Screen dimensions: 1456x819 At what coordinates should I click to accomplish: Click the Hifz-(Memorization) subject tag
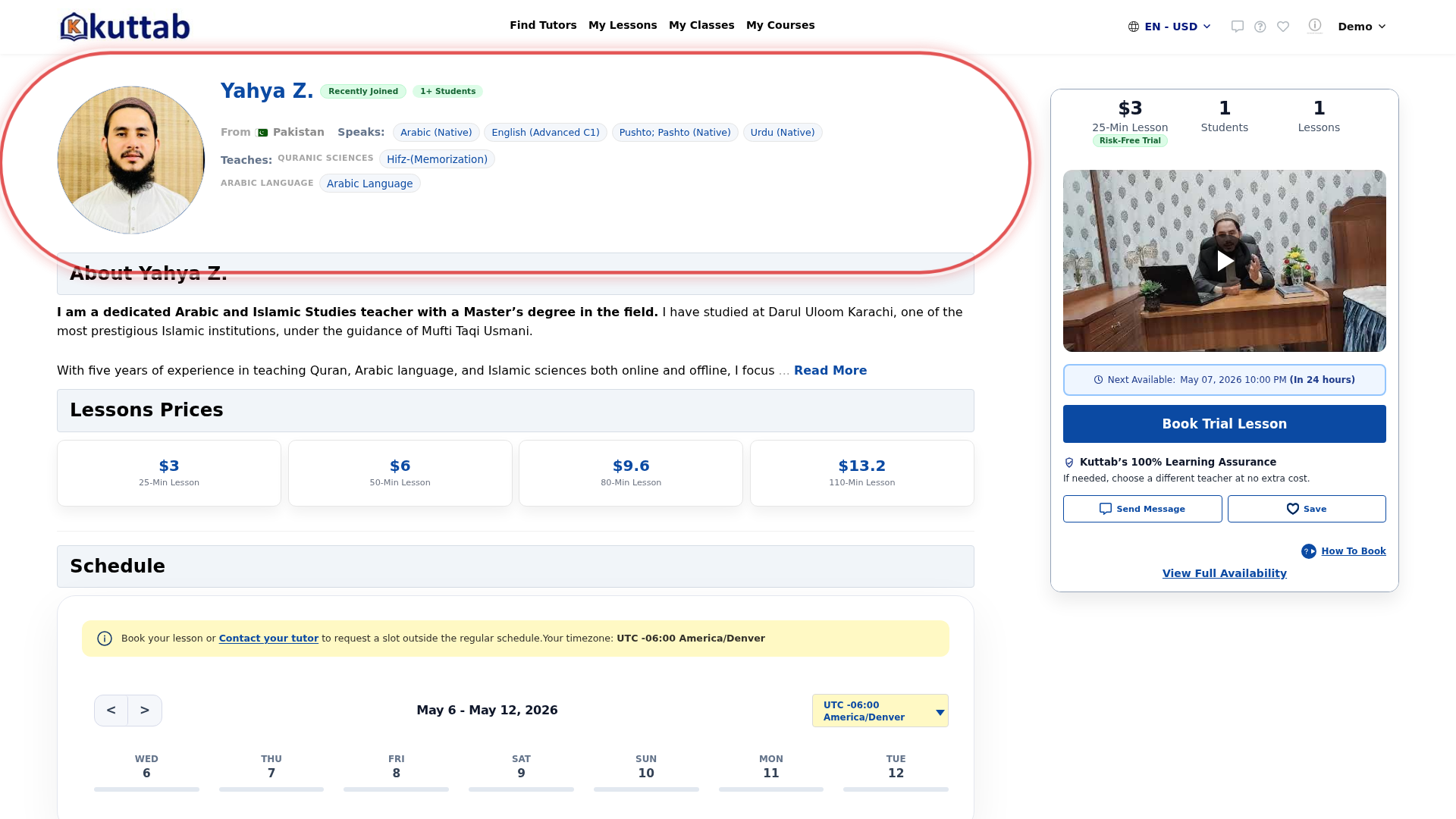[x=437, y=159]
